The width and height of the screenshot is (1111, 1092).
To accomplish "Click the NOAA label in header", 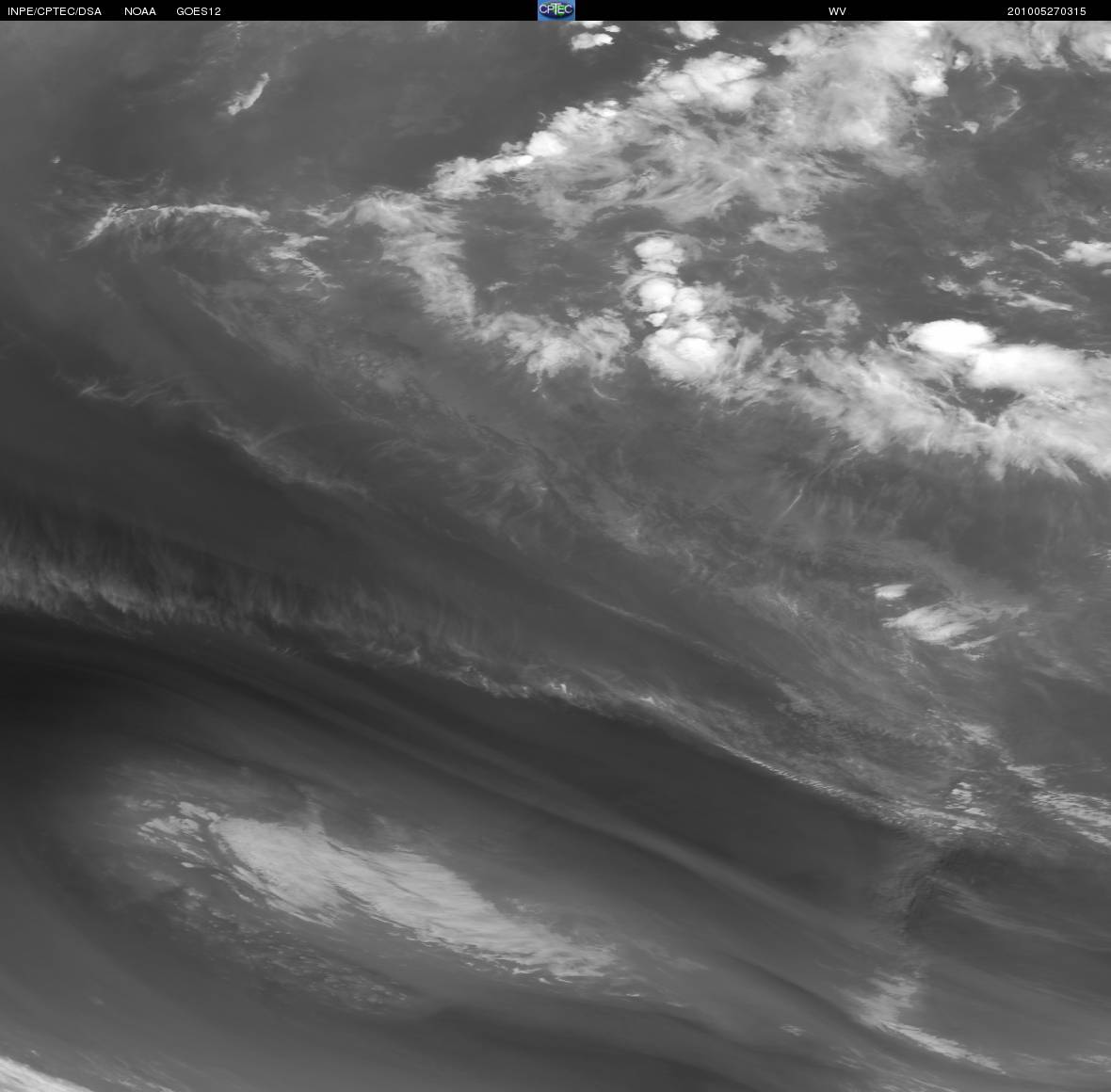I will tap(140, 11).
